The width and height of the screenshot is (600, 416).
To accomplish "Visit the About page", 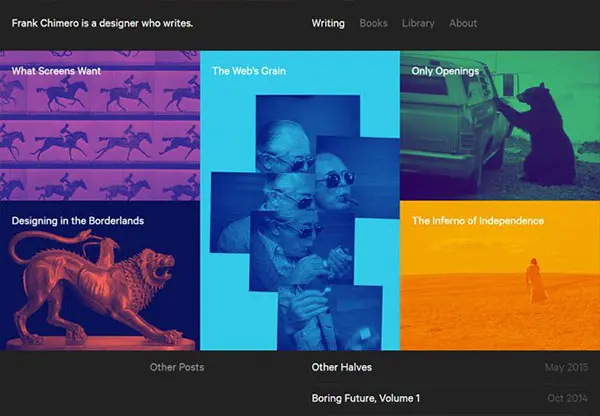I will [463, 23].
